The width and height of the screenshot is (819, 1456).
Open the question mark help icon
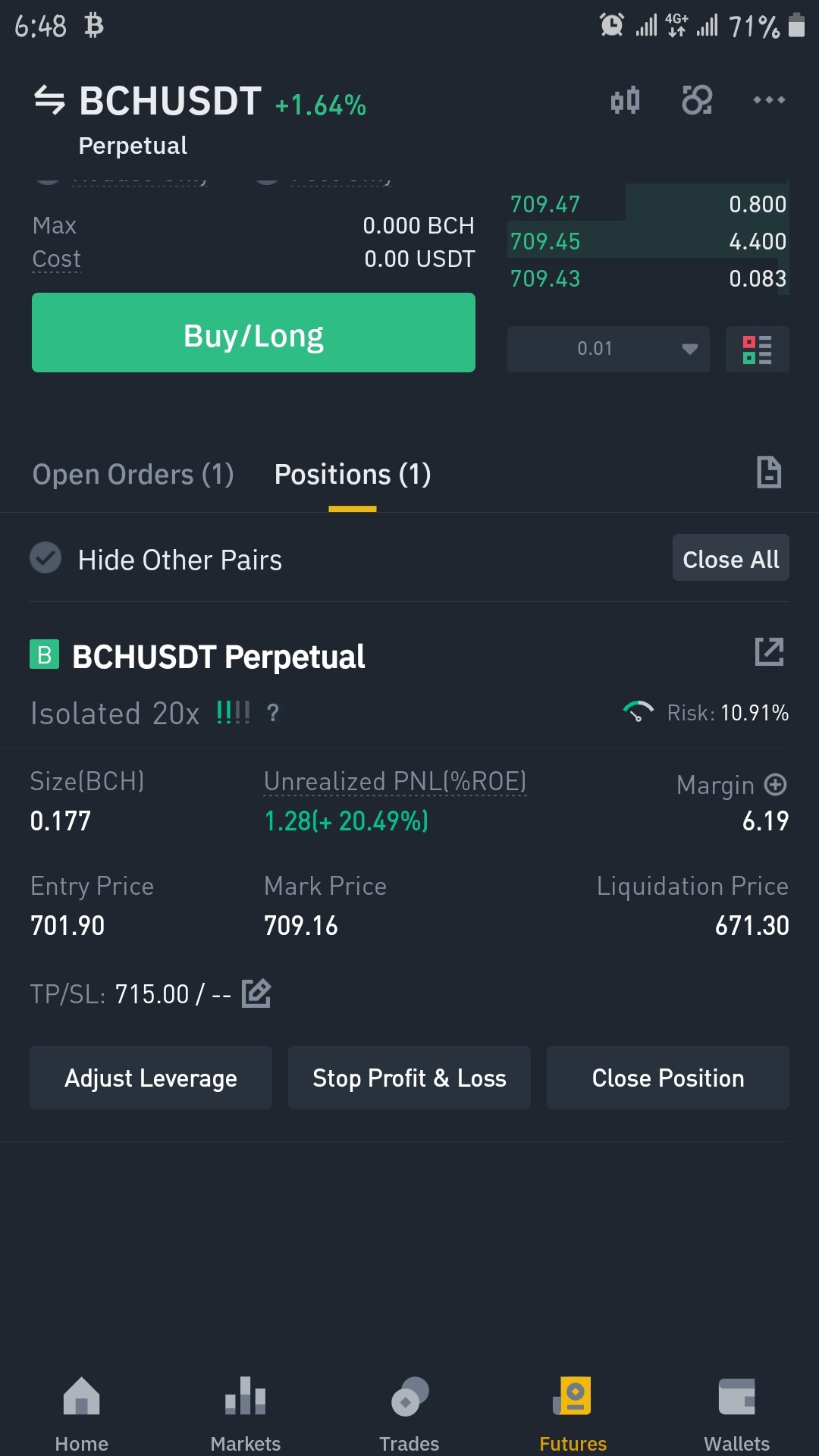coord(273,713)
